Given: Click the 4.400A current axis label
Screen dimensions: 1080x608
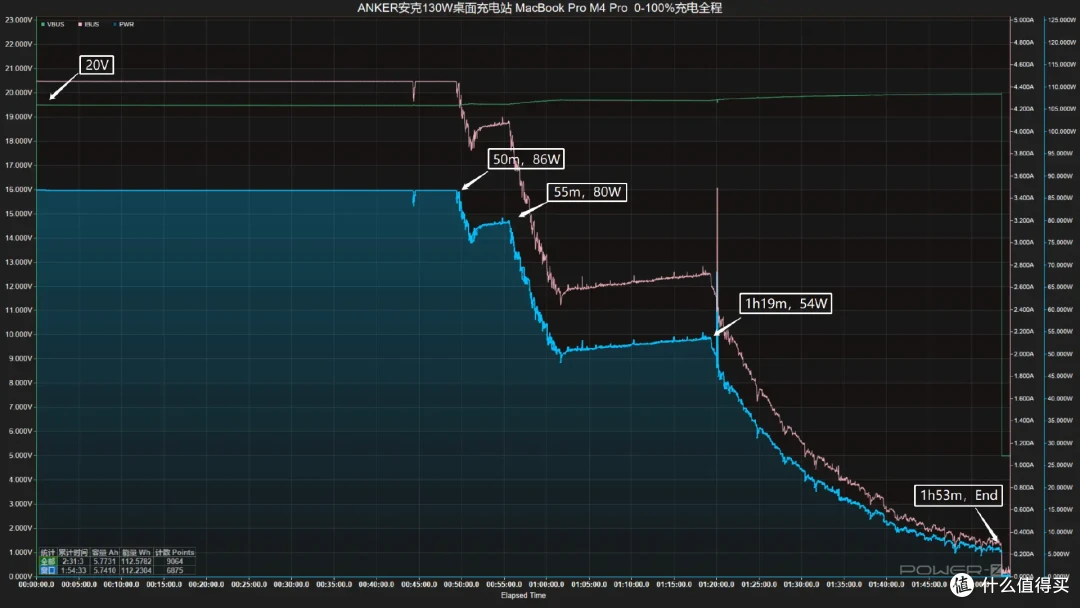Looking at the screenshot, I should pyautogui.click(x=1023, y=87).
